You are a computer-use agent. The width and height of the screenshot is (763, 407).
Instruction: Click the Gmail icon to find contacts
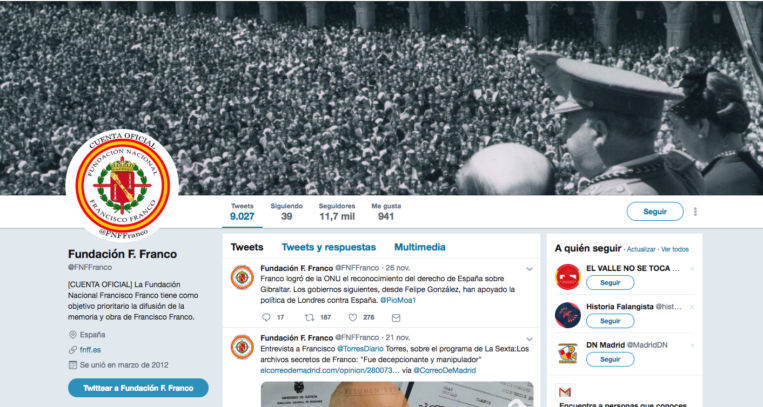click(x=565, y=392)
